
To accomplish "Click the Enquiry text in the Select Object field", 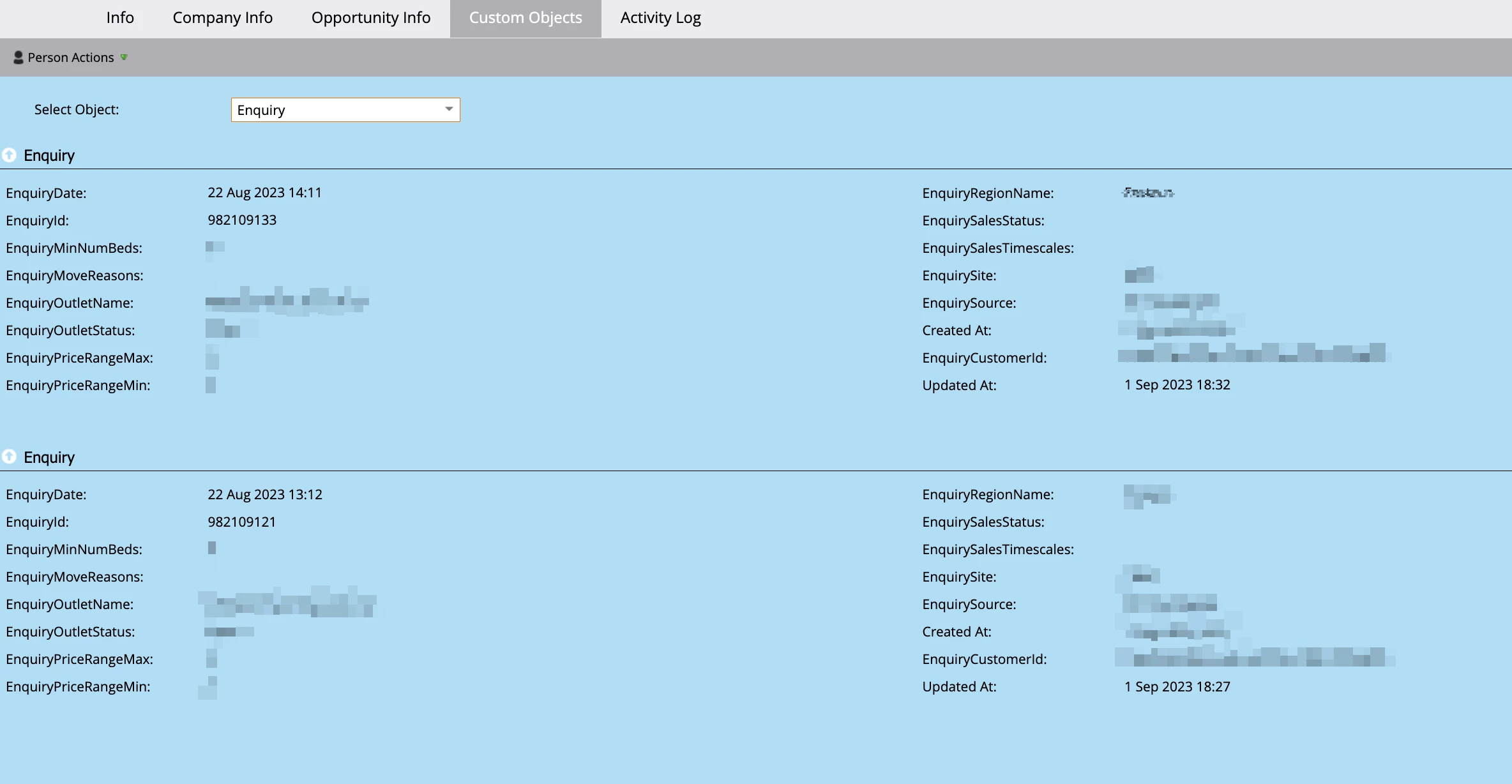I will (x=261, y=110).
